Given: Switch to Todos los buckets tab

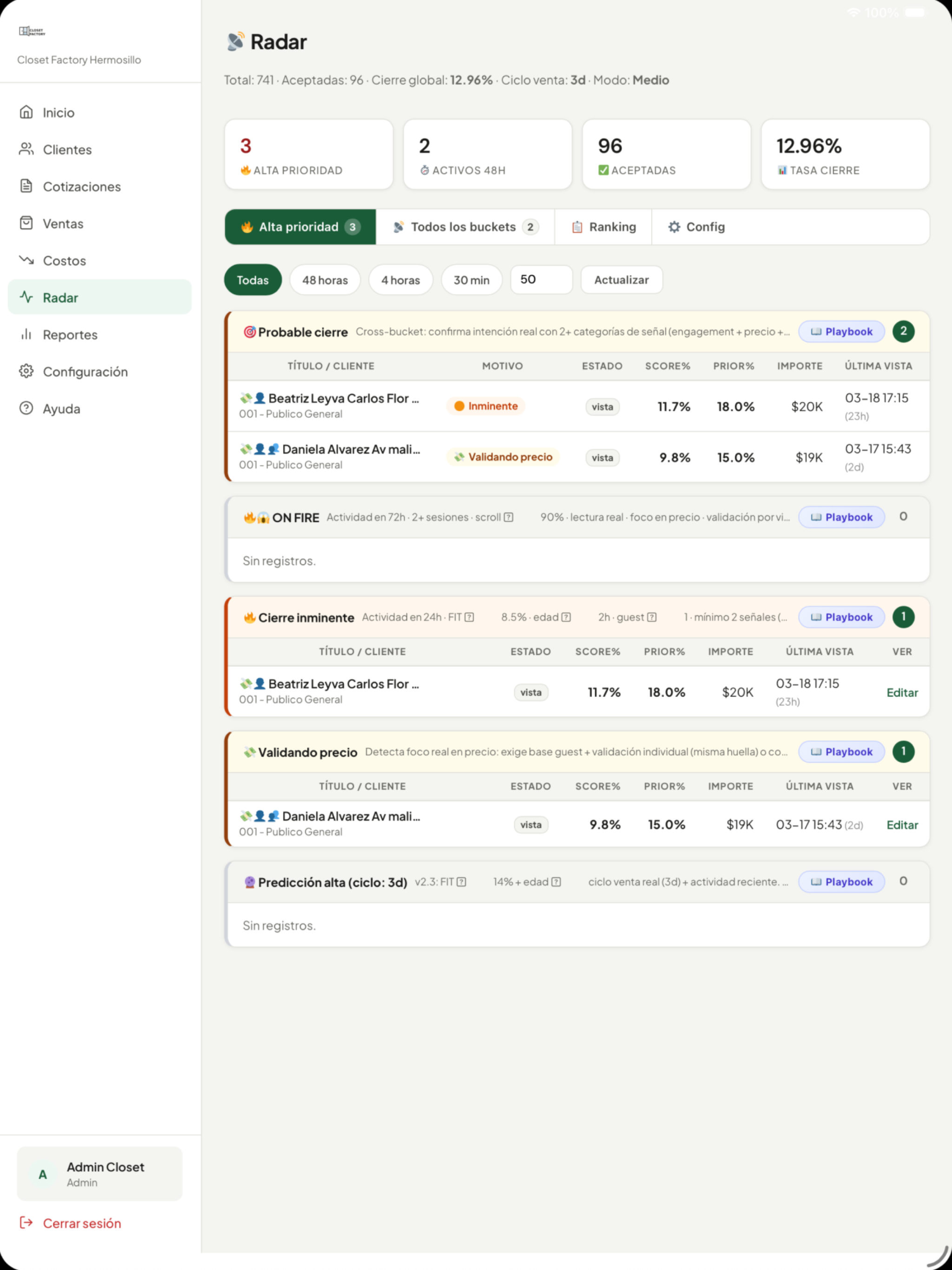Looking at the screenshot, I should pyautogui.click(x=465, y=227).
